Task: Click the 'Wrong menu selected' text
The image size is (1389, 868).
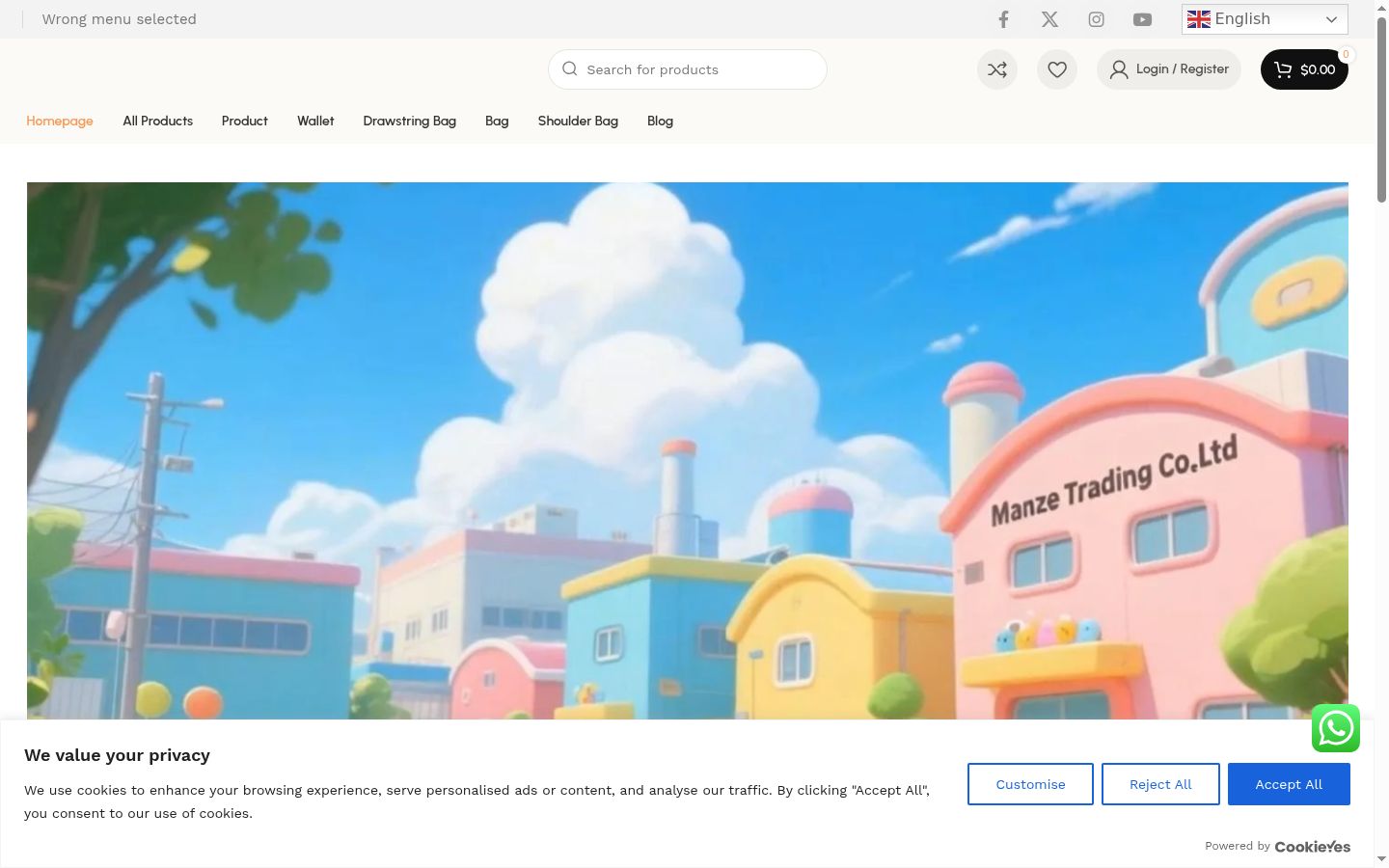Action: [x=120, y=19]
